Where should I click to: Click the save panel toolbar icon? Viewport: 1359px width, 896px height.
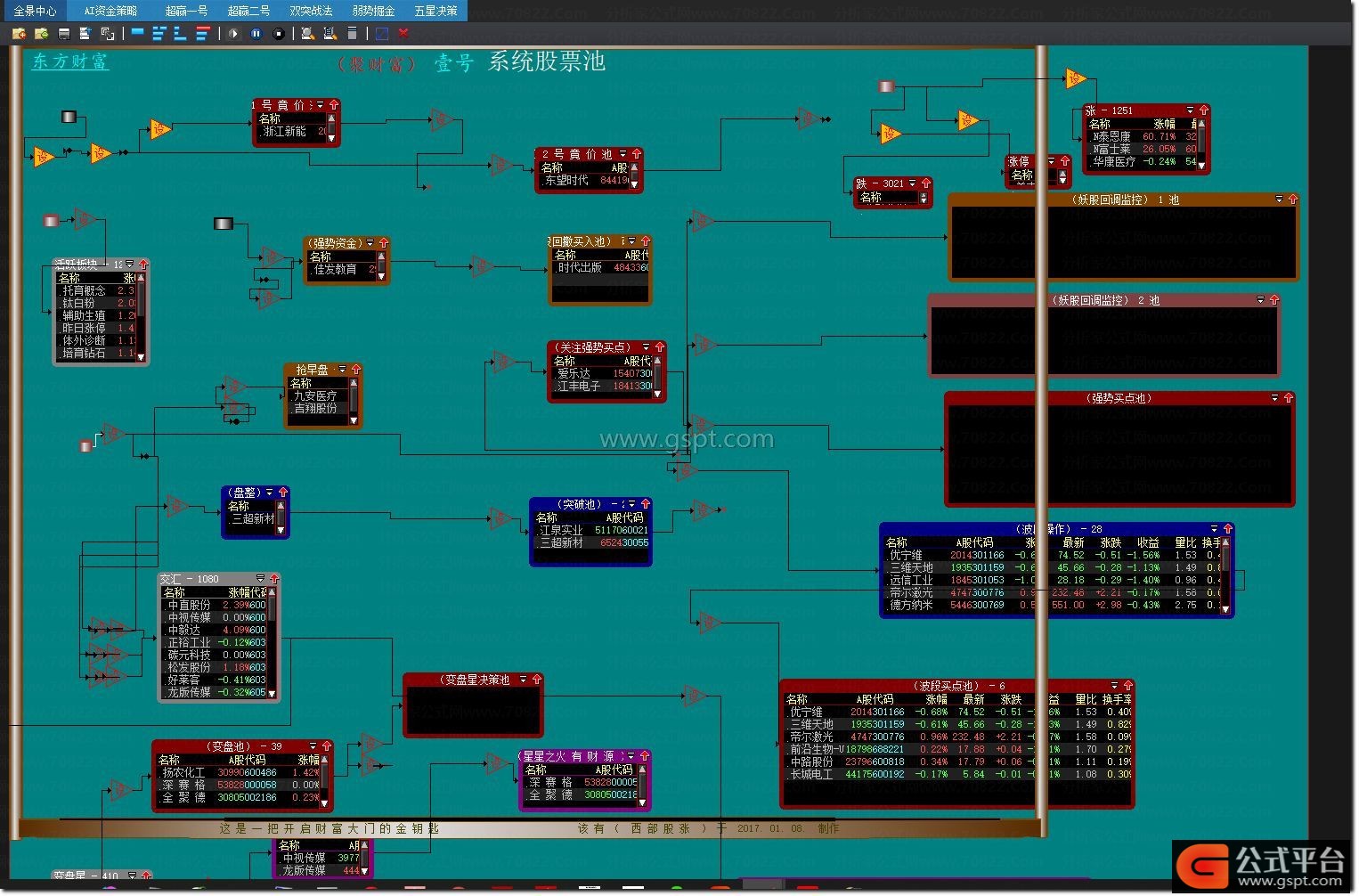63,34
